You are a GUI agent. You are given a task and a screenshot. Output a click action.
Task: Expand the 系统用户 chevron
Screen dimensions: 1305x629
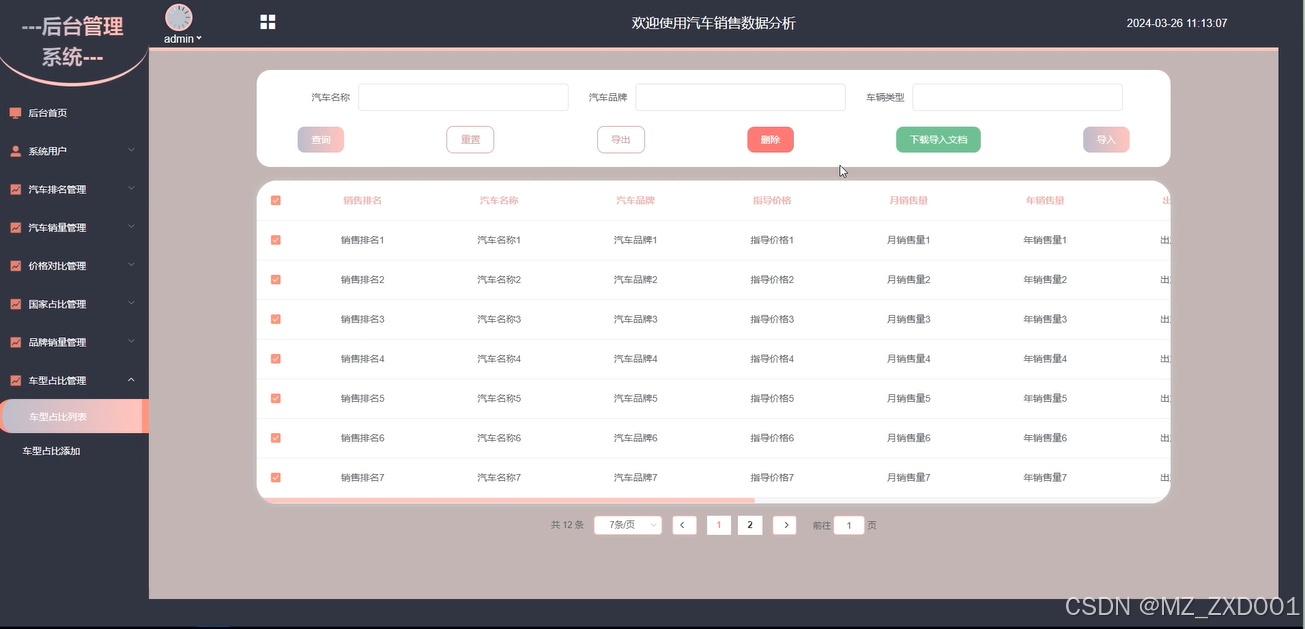[x=131, y=151]
